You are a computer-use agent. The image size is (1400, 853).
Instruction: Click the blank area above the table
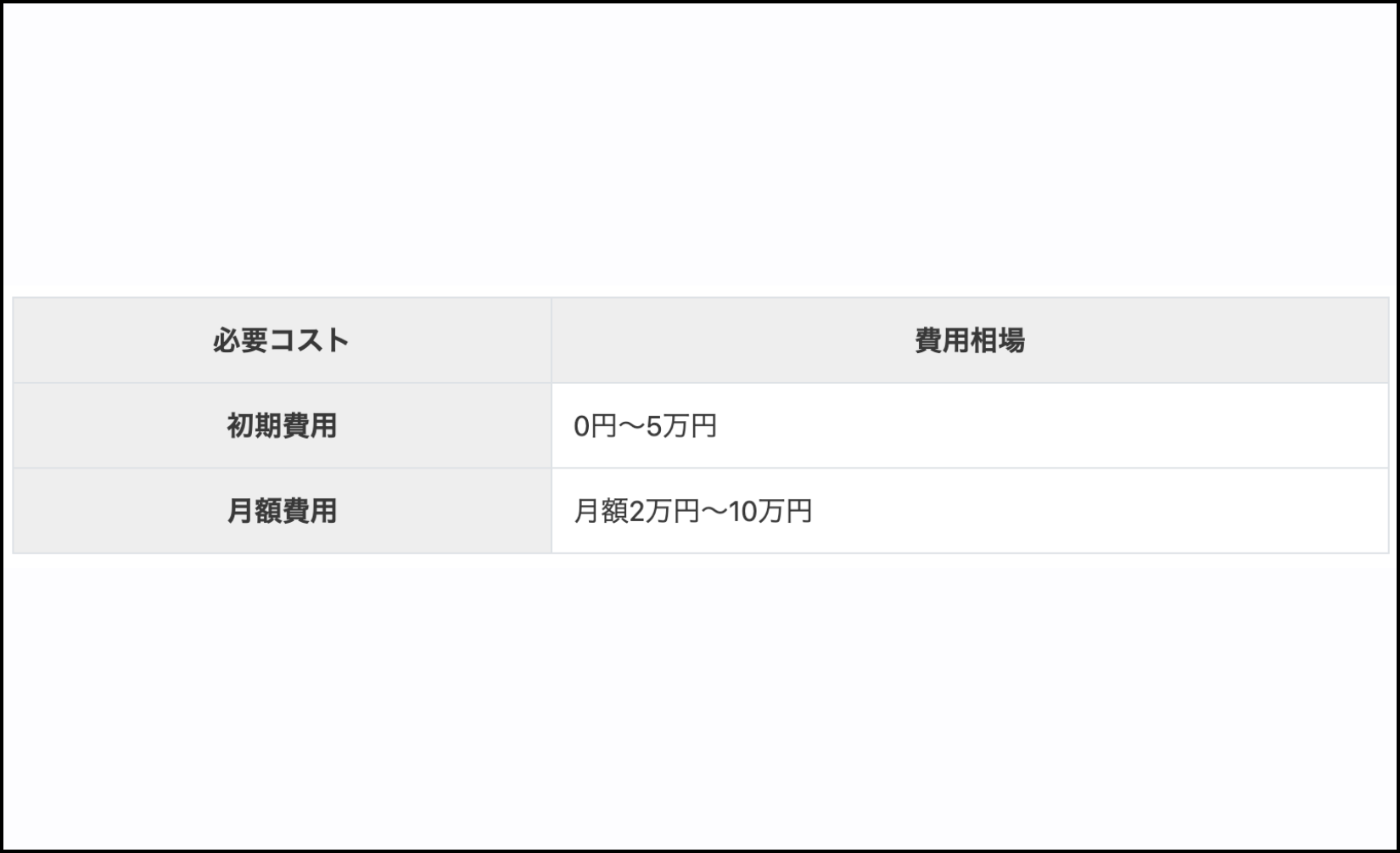700,149
